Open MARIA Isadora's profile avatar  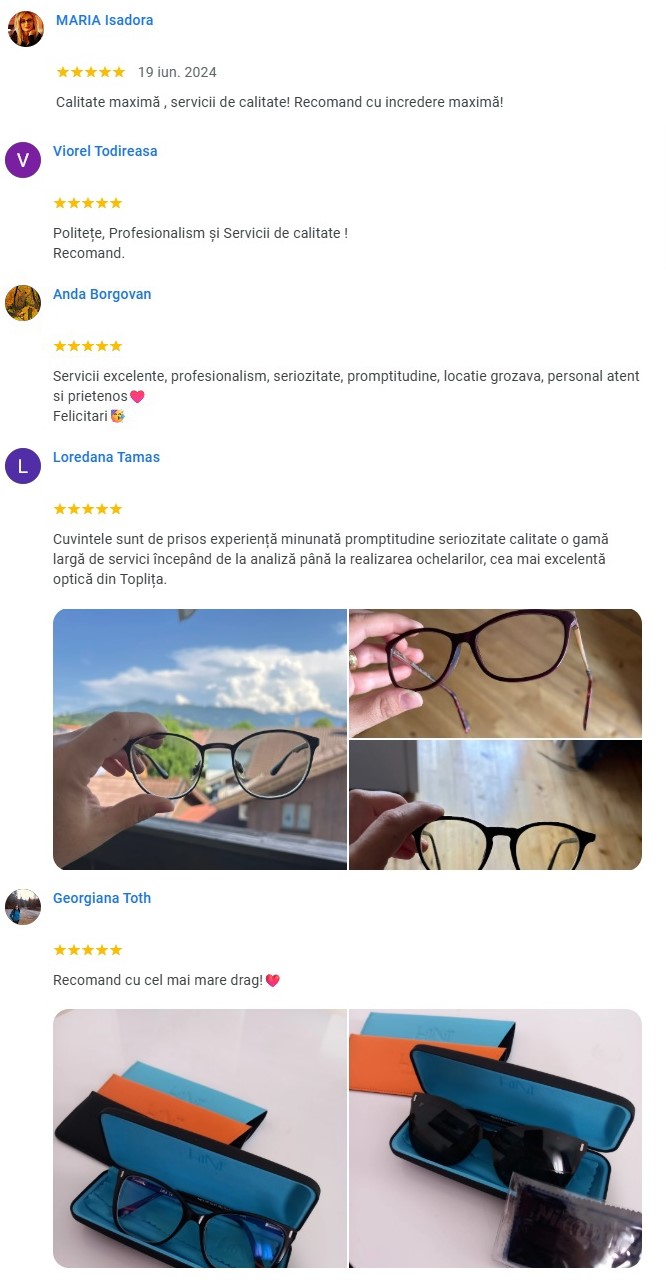click(26, 29)
